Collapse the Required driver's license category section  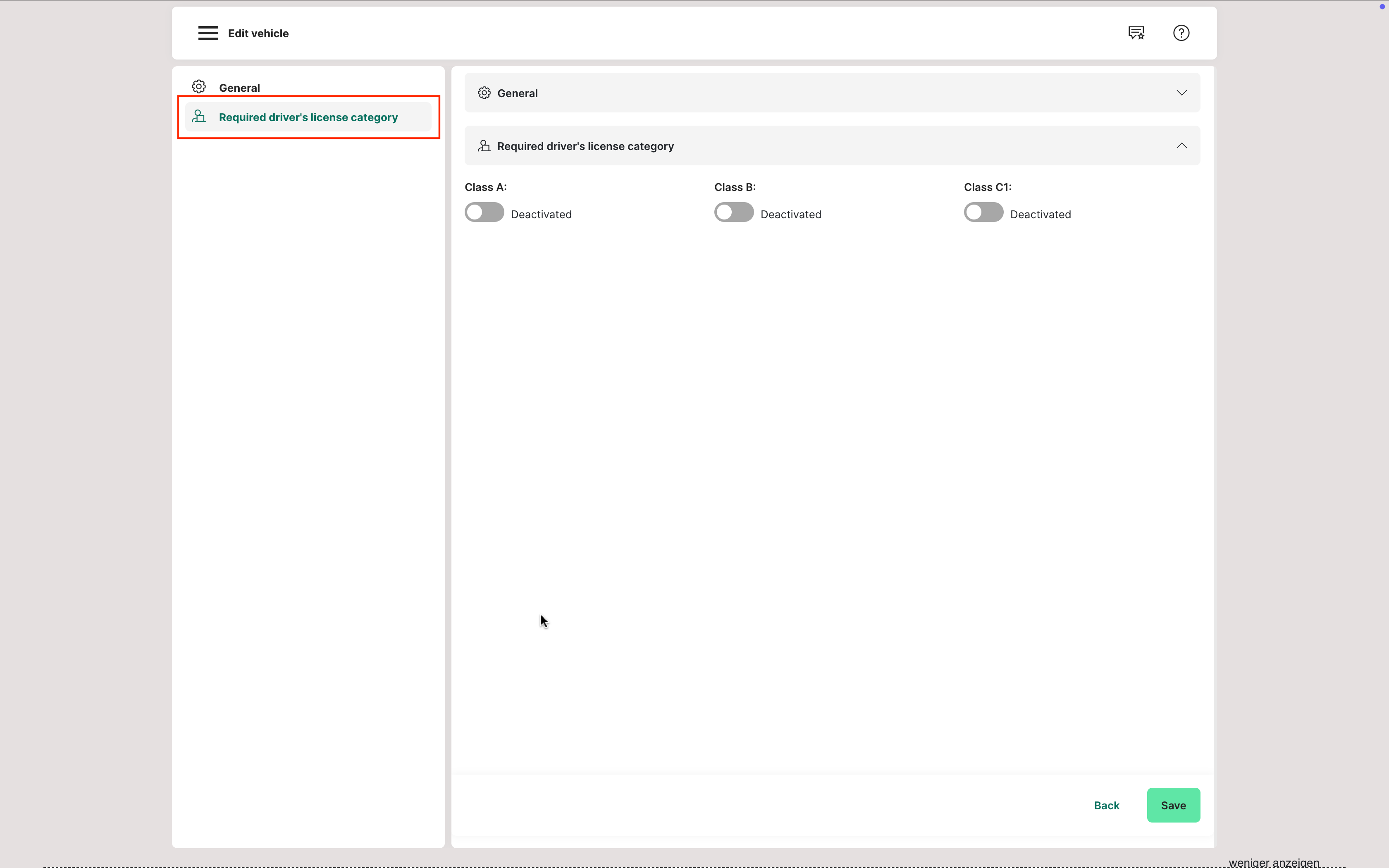(x=1181, y=146)
